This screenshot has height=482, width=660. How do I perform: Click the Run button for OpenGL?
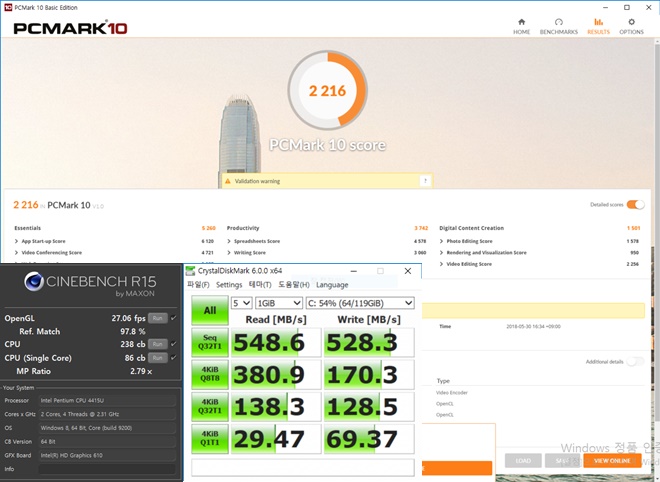click(x=158, y=318)
